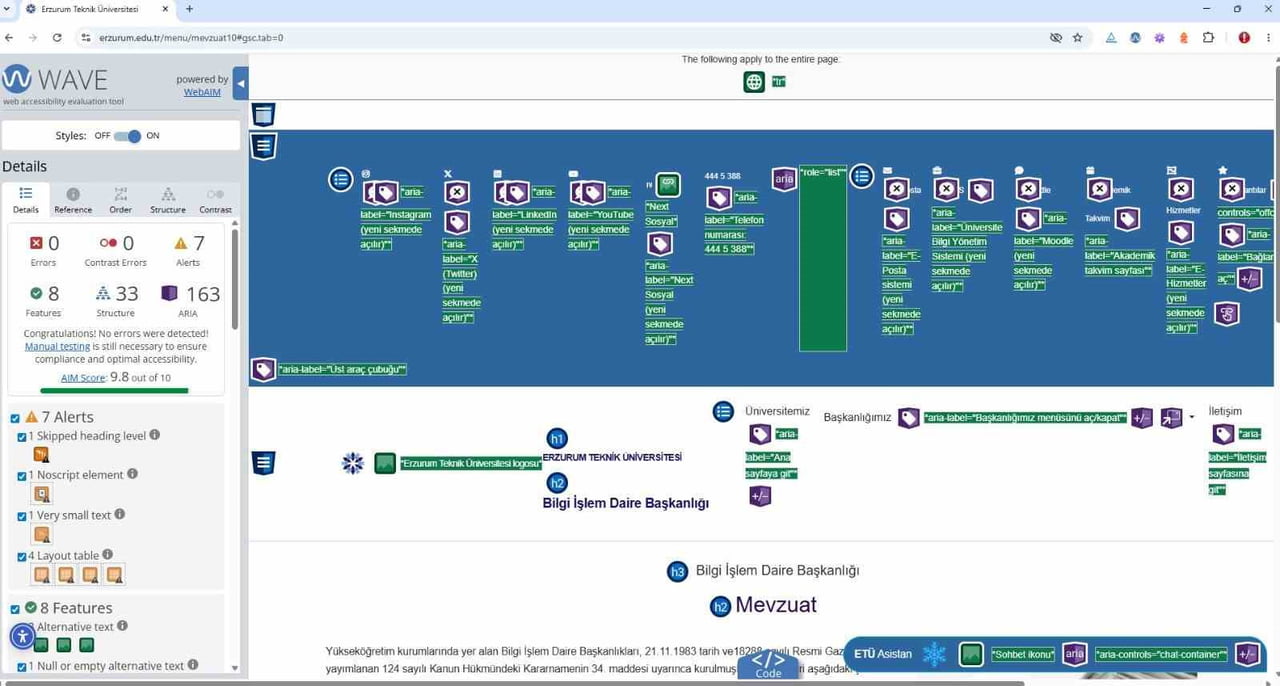Toggle the Styles OFF/ON switch
The image size is (1280, 686).
pyautogui.click(x=128, y=136)
